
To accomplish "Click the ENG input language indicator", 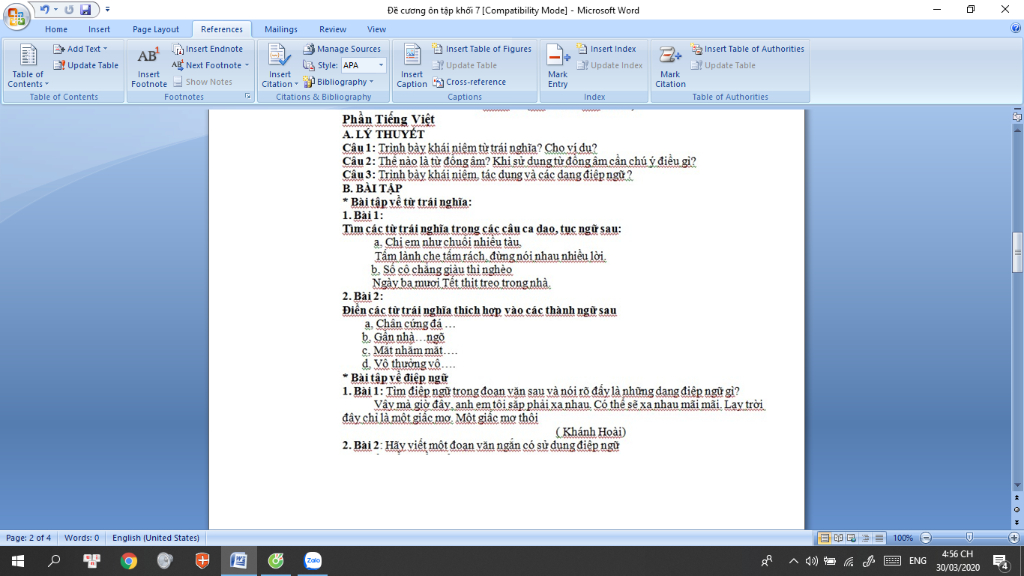I will 918,561.
